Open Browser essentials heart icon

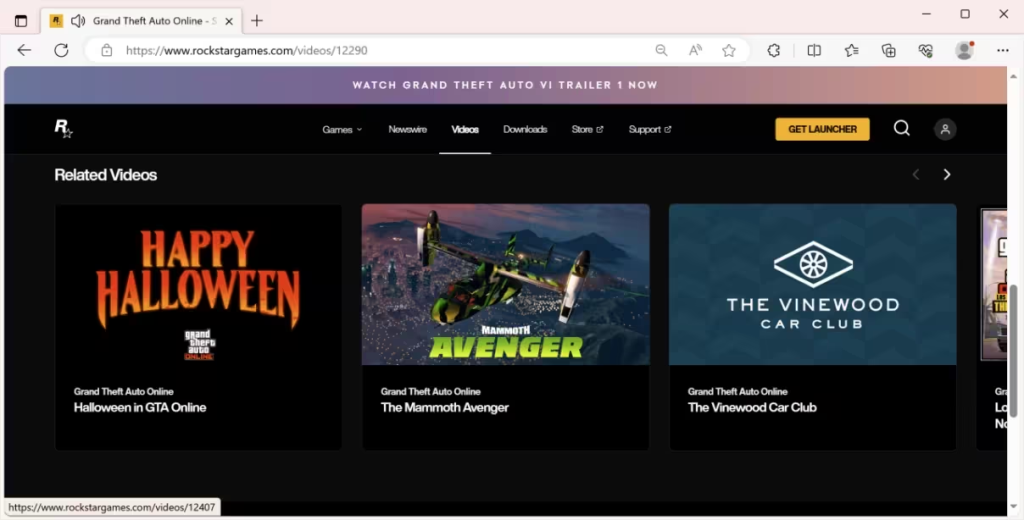[x=925, y=50]
